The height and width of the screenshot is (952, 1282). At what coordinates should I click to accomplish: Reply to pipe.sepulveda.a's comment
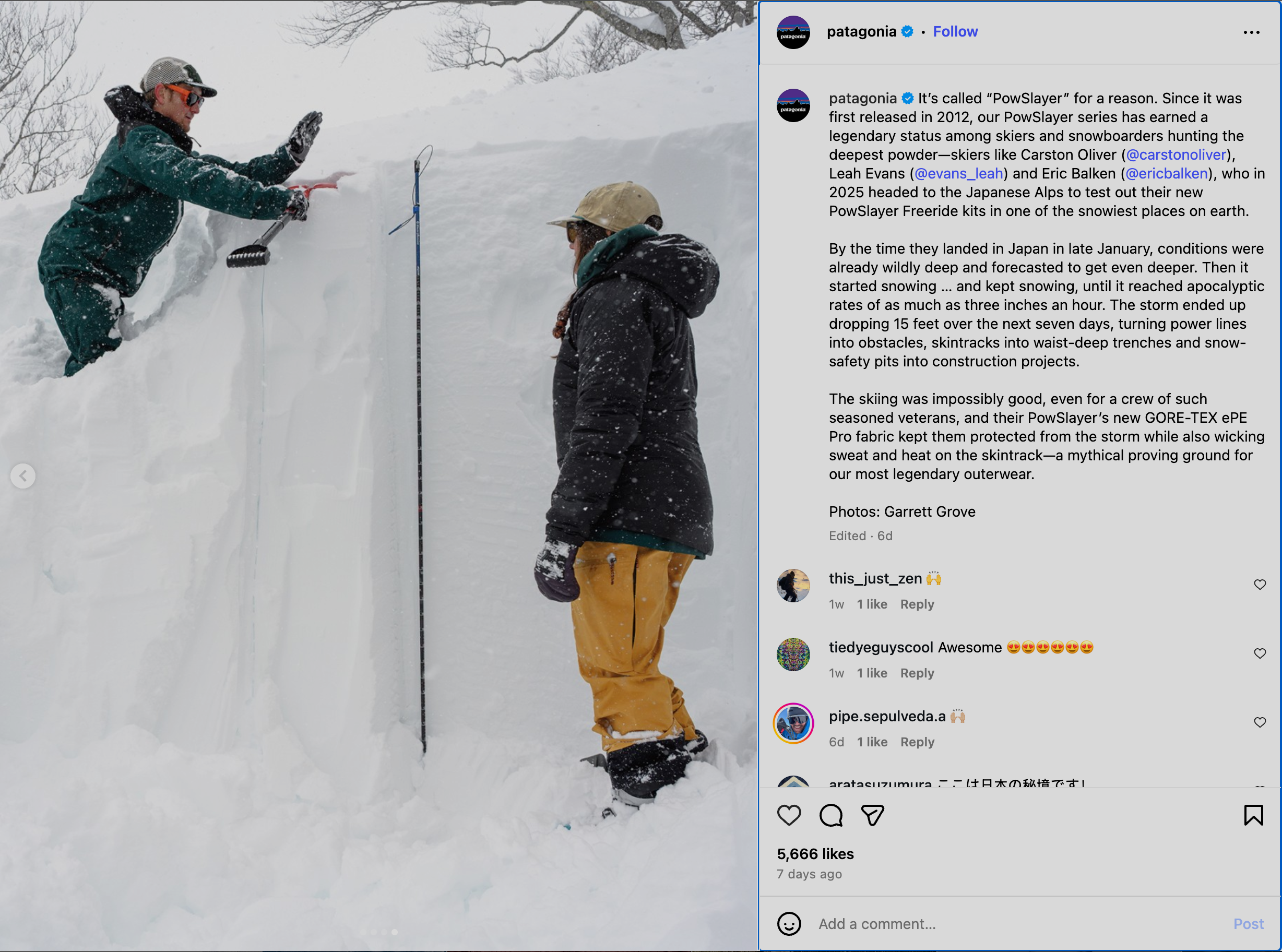[917, 742]
